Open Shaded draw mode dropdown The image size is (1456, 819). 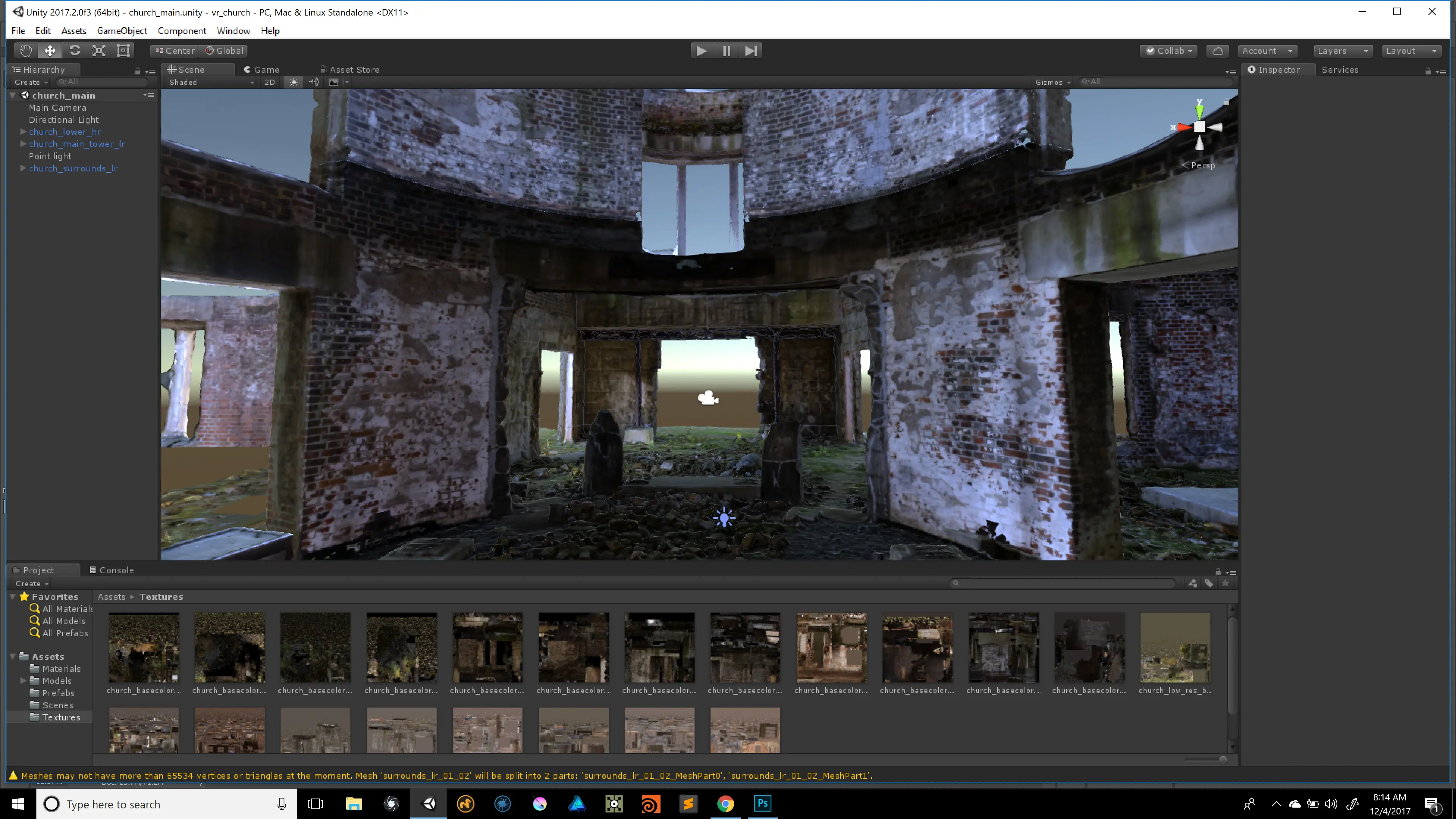point(212,82)
